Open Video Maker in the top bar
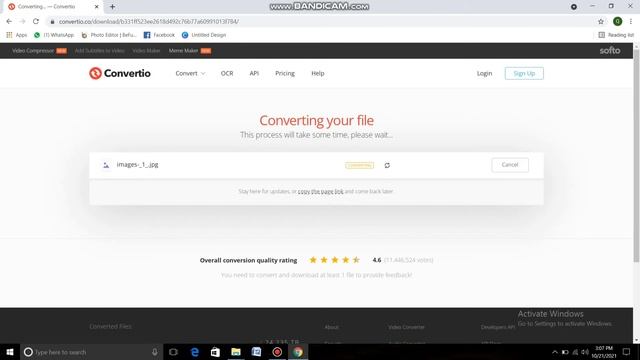 click(x=146, y=51)
